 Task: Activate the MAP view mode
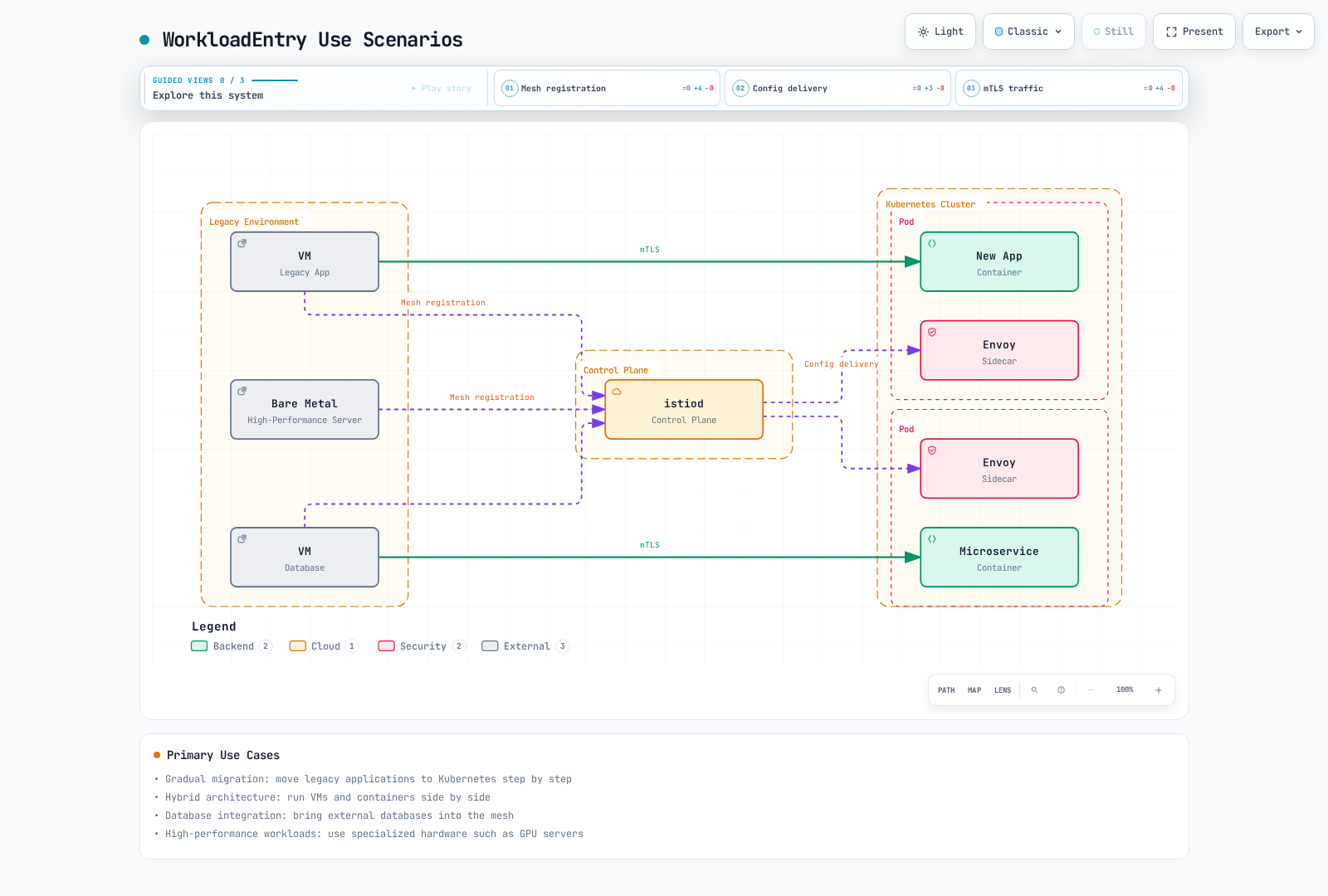(974, 690)
